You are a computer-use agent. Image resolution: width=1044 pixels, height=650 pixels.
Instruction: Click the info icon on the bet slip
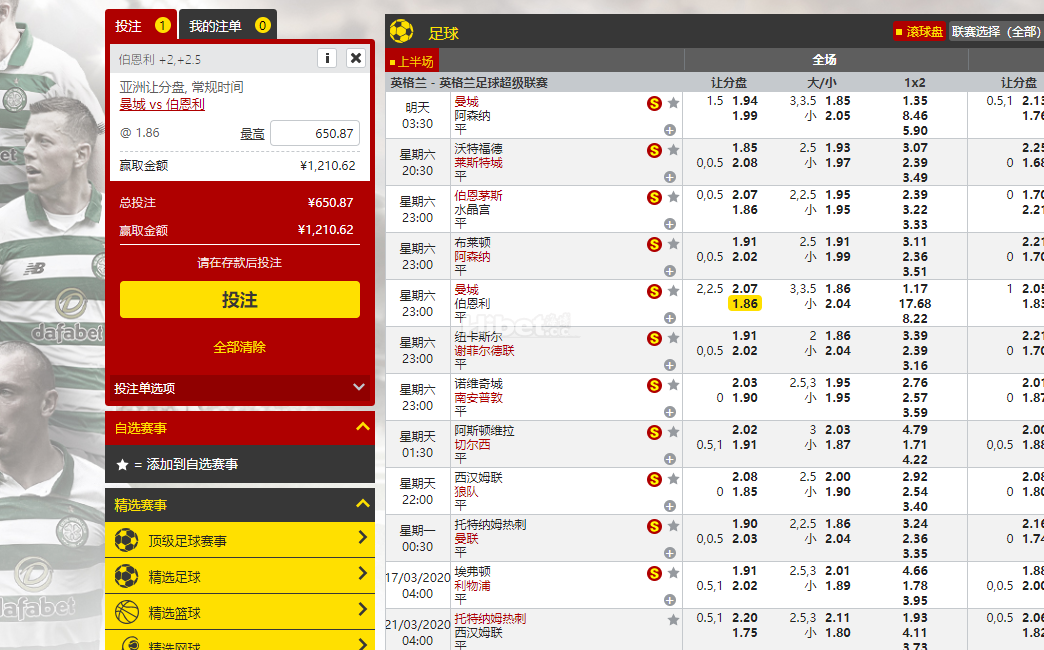(x=327, y=58)
